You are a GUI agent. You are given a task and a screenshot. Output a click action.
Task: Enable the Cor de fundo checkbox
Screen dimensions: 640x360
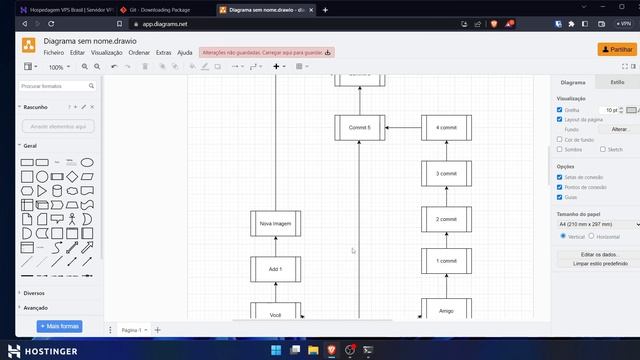click(560, 139)
